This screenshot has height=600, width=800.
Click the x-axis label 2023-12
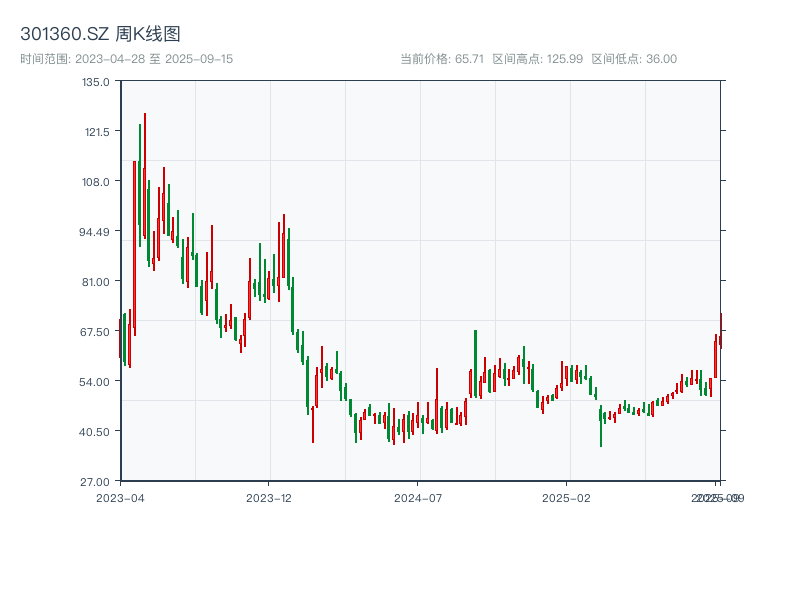[269, 498]
